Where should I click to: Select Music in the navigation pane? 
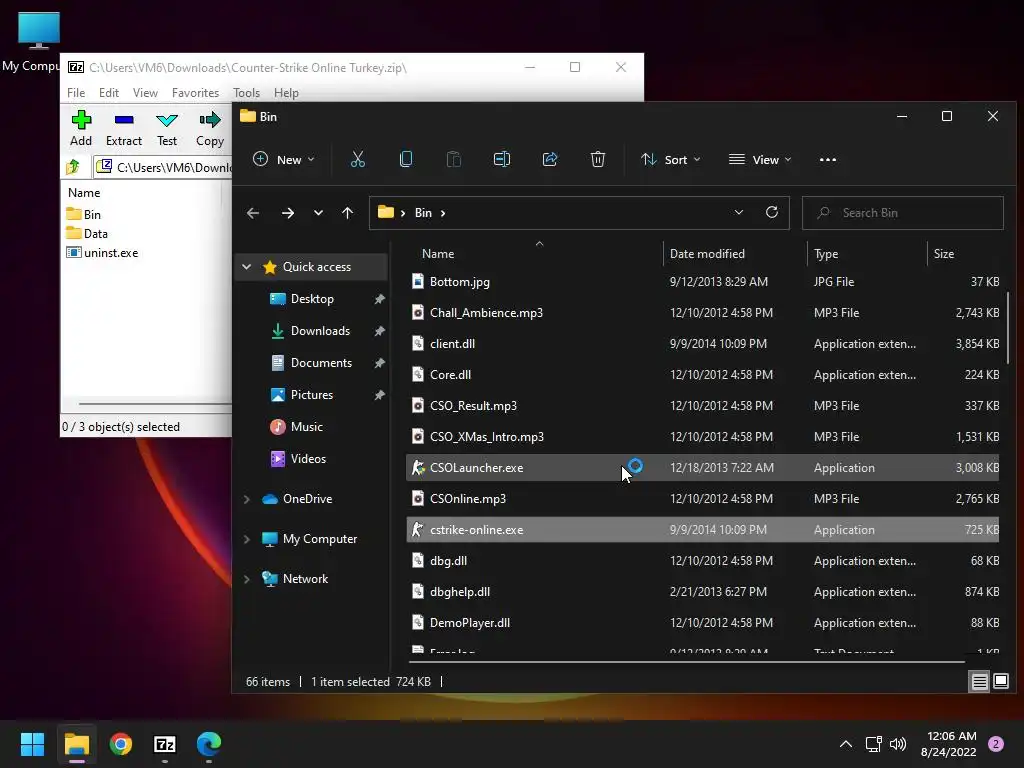(x=306, y=426)
